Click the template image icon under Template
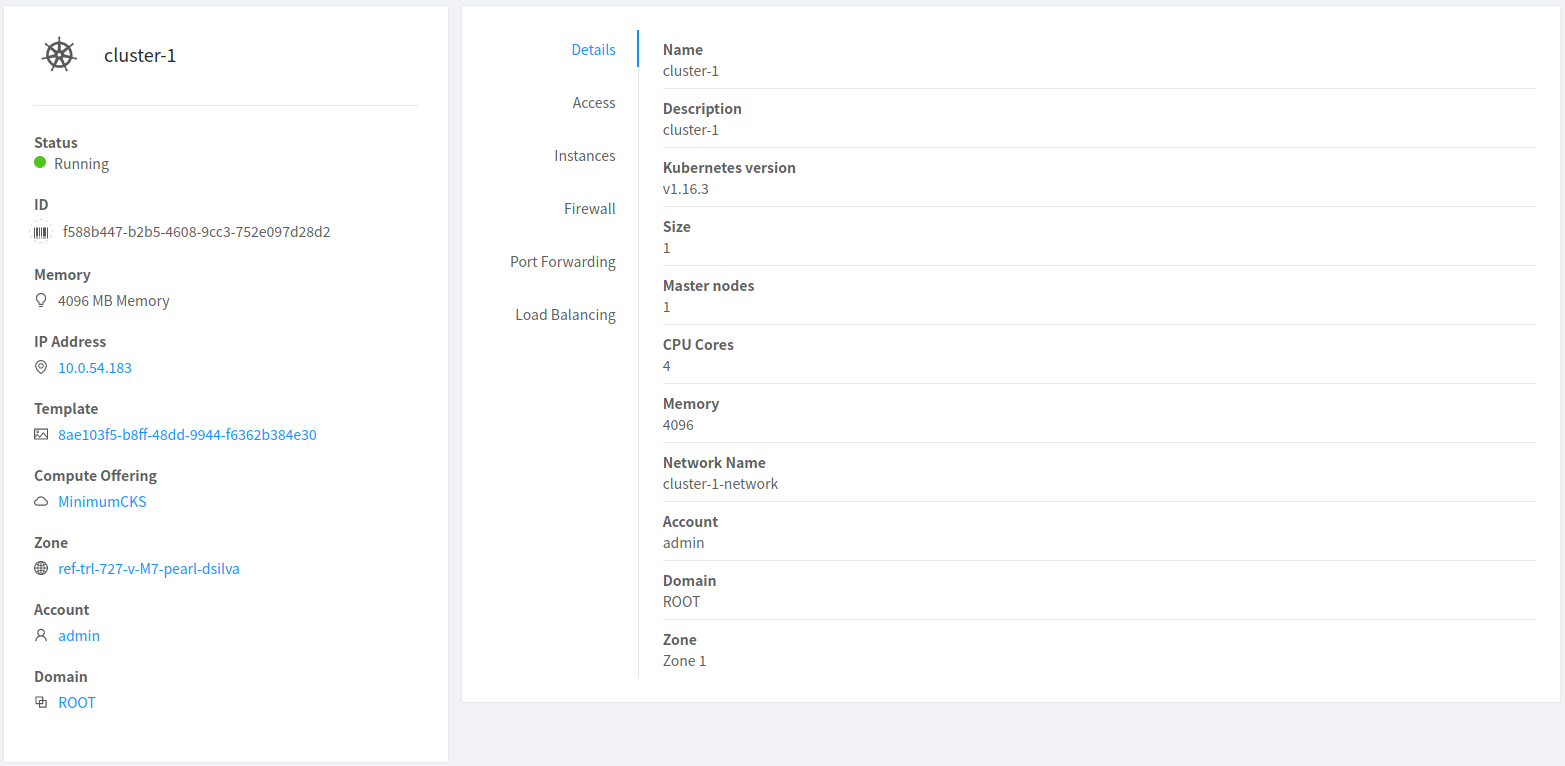The height and width of the screenshot is (766, 1565). coord(41,434)
